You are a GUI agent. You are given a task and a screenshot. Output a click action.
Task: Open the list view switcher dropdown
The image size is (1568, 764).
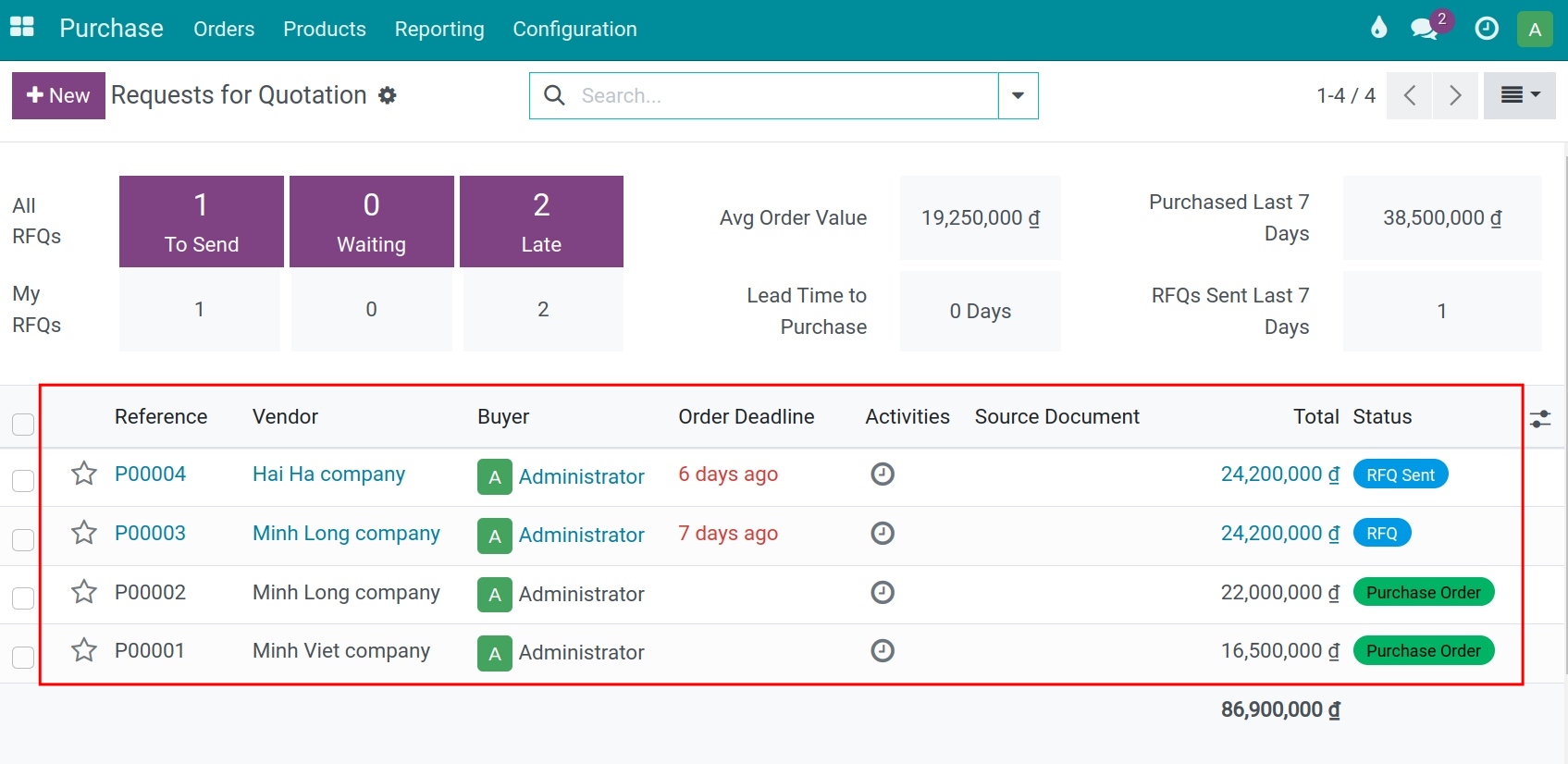[1520, 95]
